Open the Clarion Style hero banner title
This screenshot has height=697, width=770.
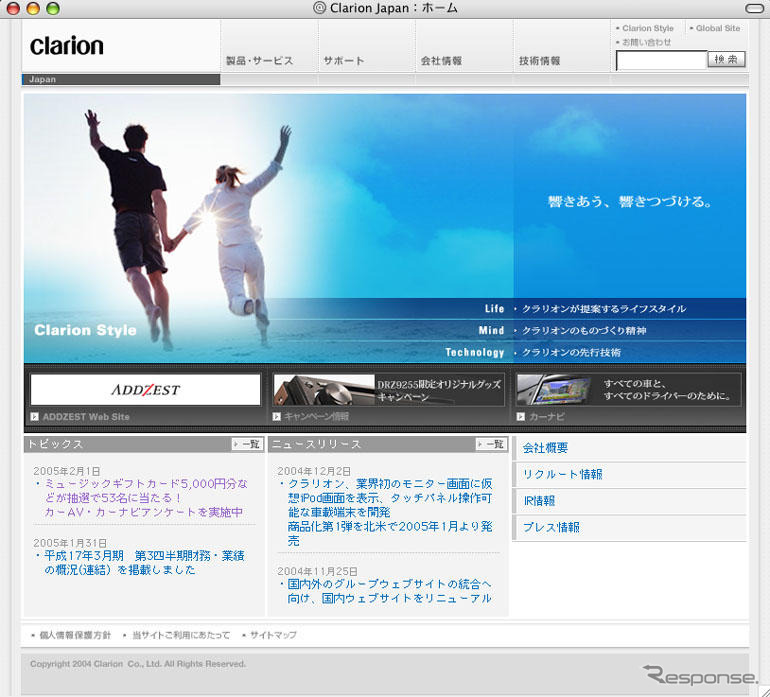click(85, 330)
